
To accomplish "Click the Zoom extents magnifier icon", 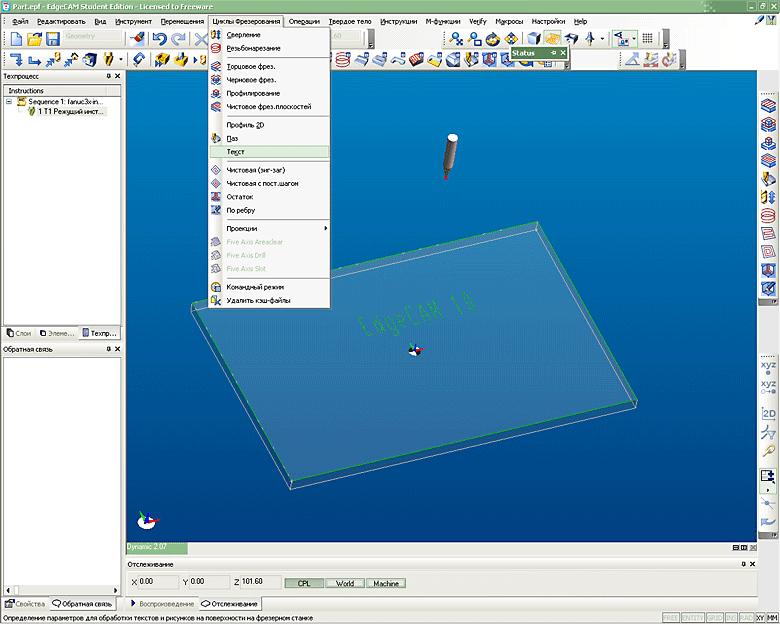I will click(456, 39).
